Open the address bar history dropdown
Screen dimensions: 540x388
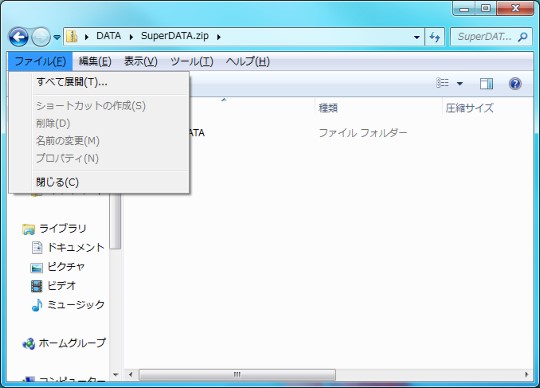pos(417,37)
